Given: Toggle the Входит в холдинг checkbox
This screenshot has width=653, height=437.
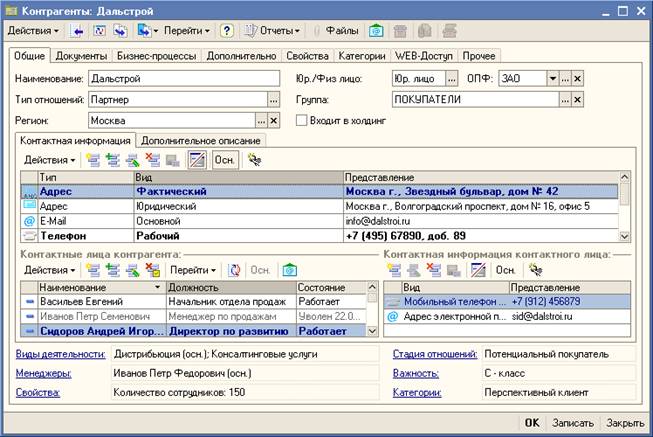Looking at the screenshot, I should point(301,120).
